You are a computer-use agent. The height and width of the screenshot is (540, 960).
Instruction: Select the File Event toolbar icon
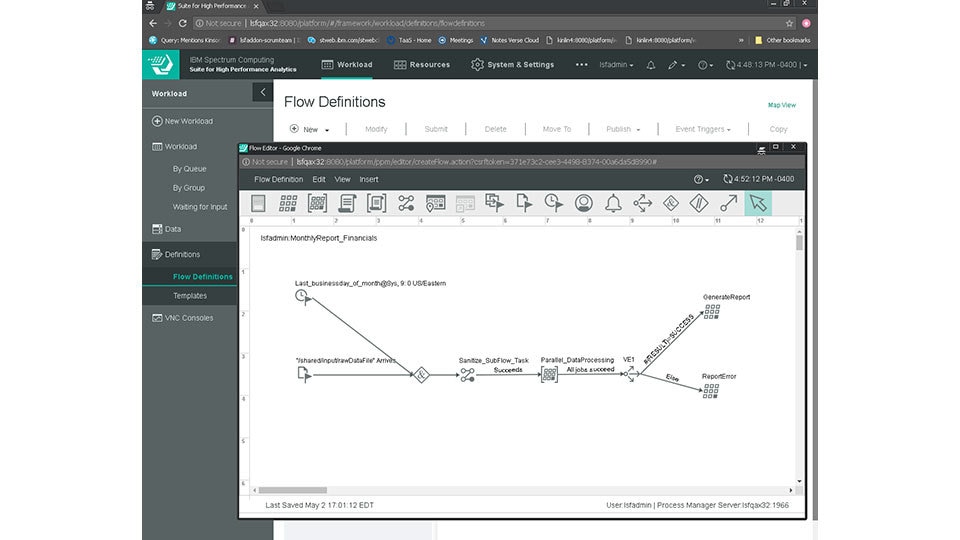coord(524,203)
